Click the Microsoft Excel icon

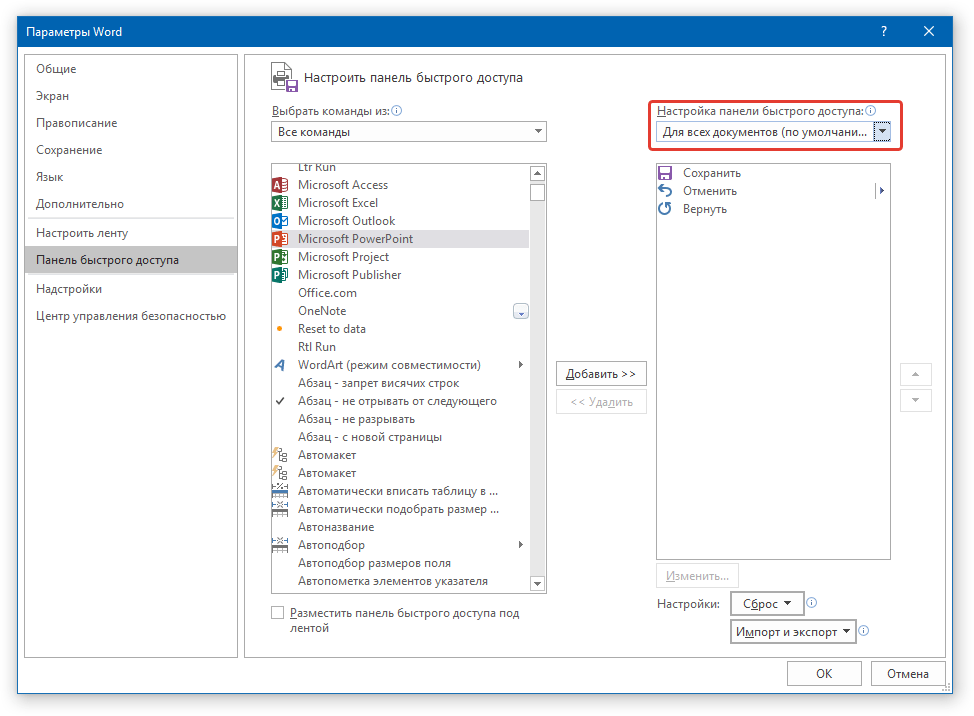tap(280, 203)
